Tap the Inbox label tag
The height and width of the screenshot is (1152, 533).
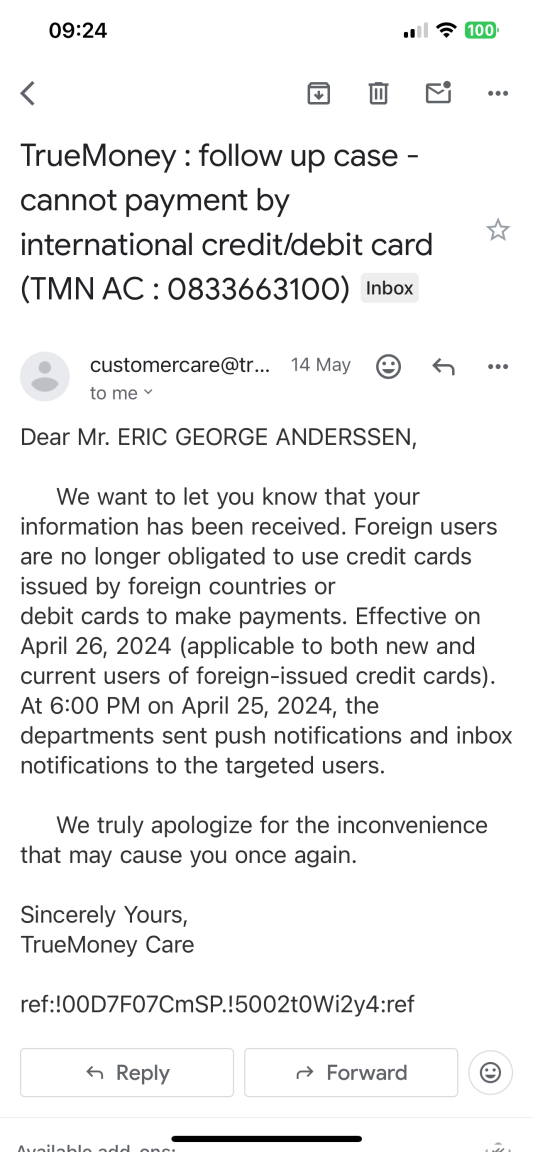[x=390, y=288]
